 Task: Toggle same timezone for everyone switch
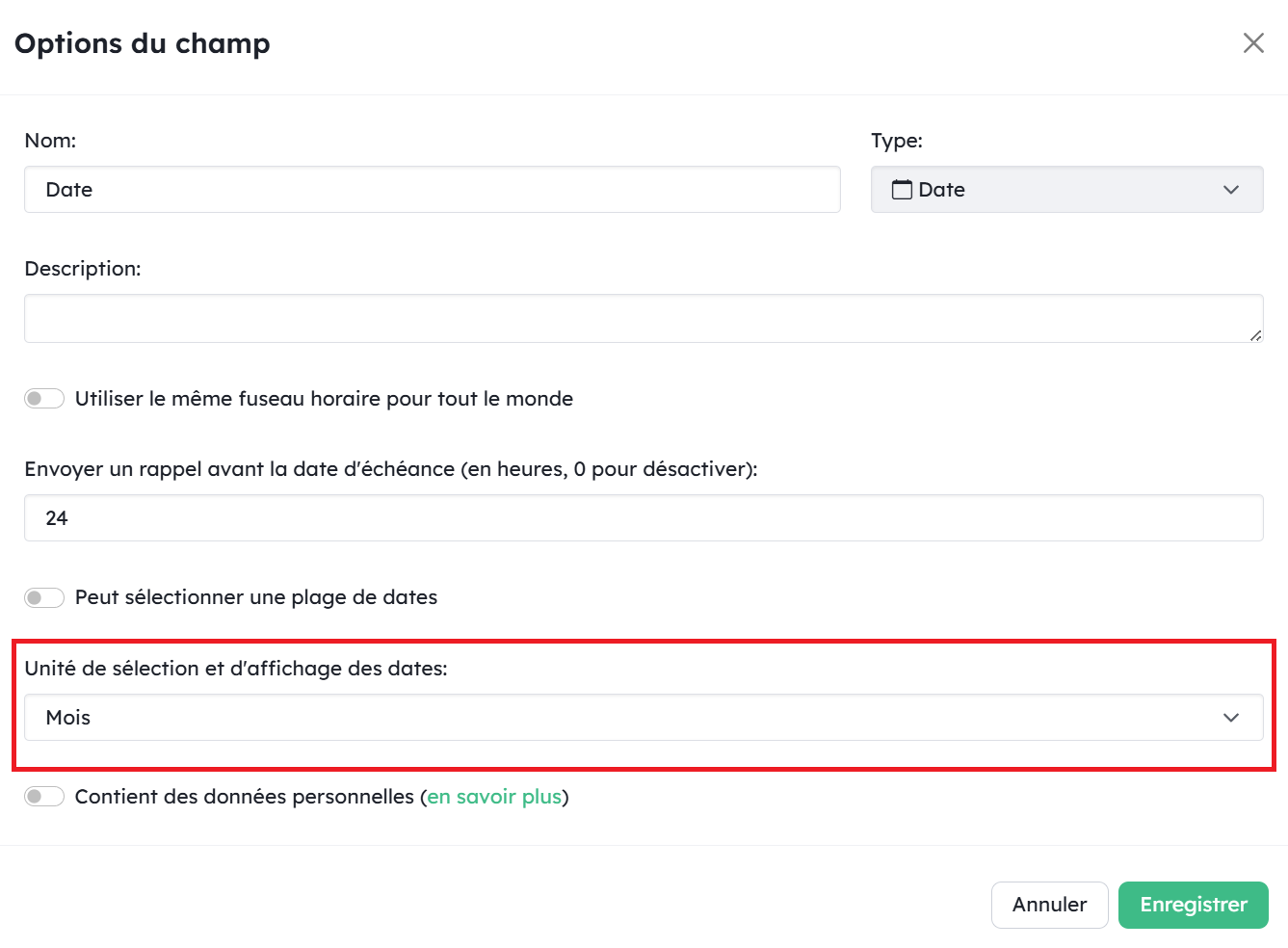[44, 398]
